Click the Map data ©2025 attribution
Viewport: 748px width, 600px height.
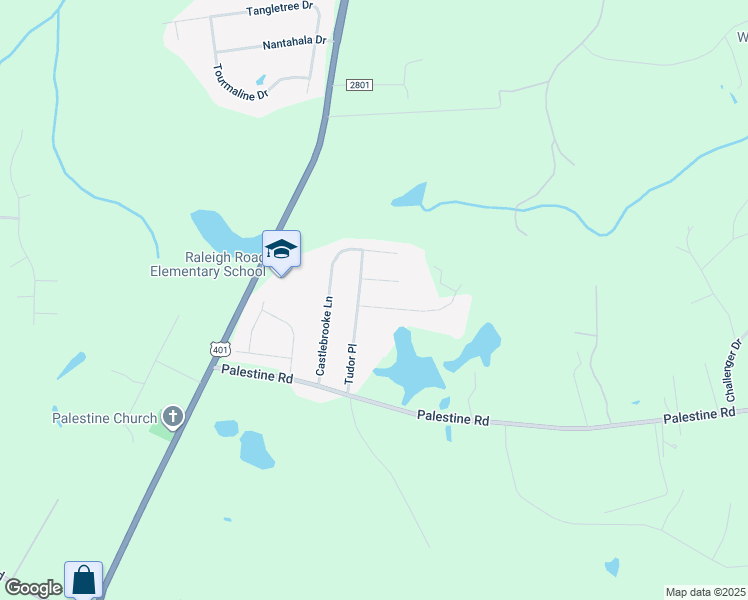(x=706, y=592)
